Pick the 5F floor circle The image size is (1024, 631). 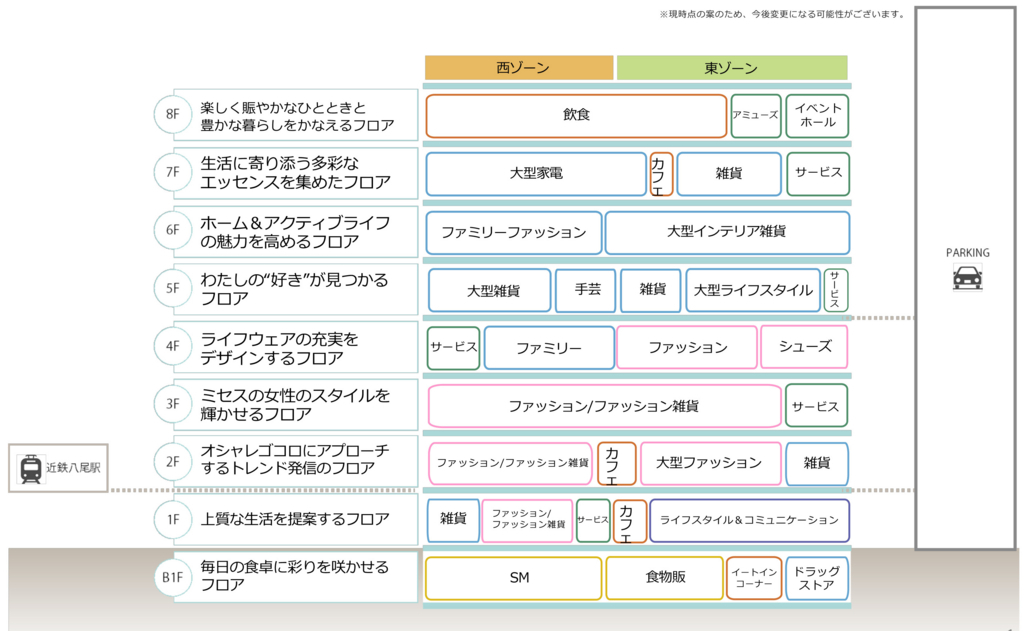coord(172,288)
